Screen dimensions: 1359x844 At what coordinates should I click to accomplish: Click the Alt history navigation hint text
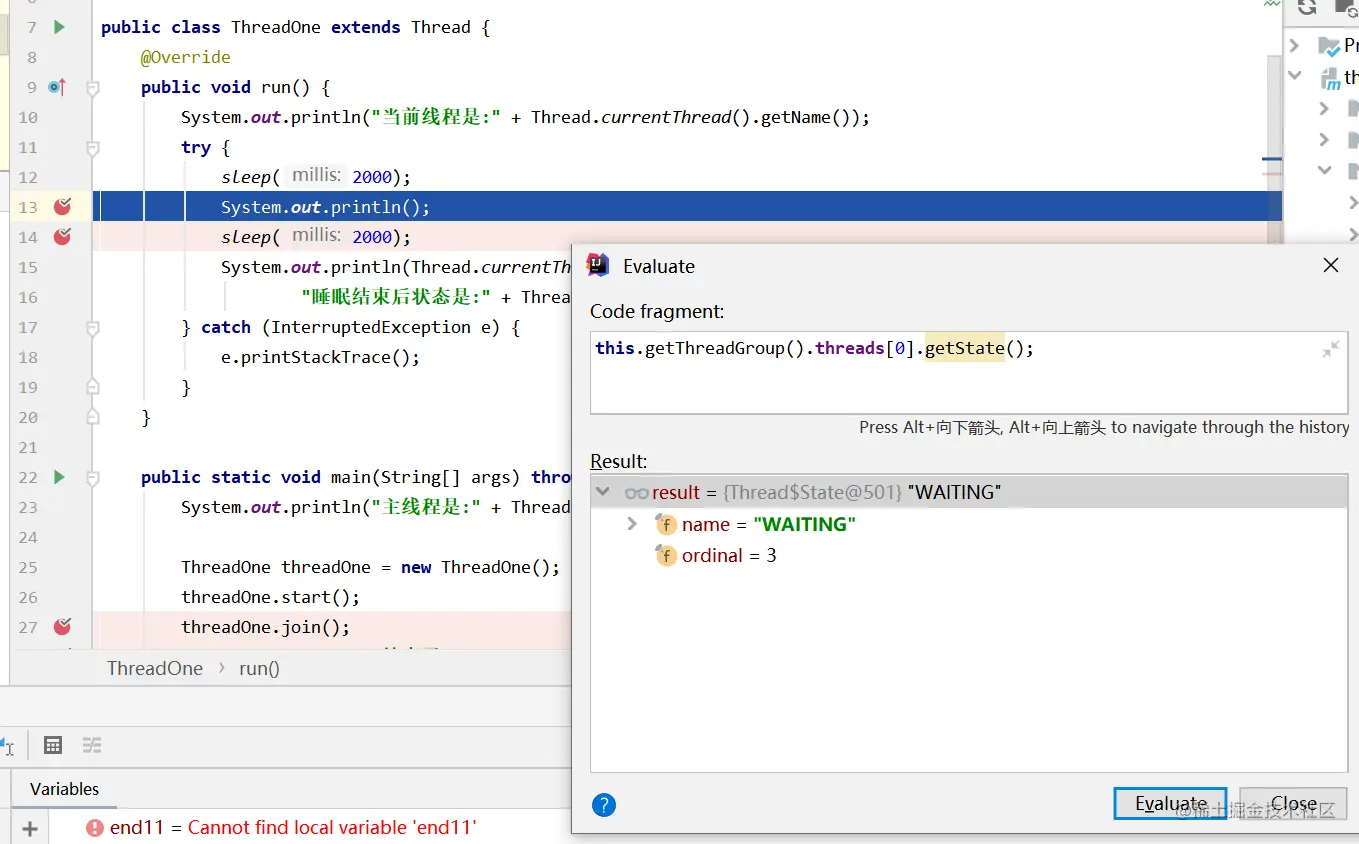pos(1104,427)
